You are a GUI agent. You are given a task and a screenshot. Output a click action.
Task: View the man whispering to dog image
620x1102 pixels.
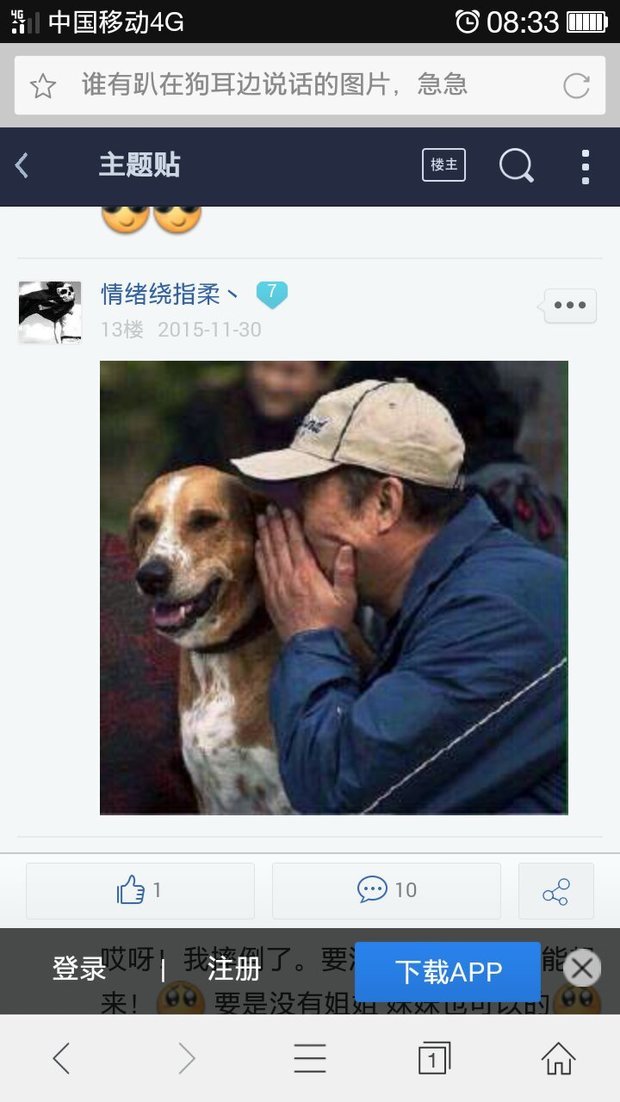click(334, 588)
